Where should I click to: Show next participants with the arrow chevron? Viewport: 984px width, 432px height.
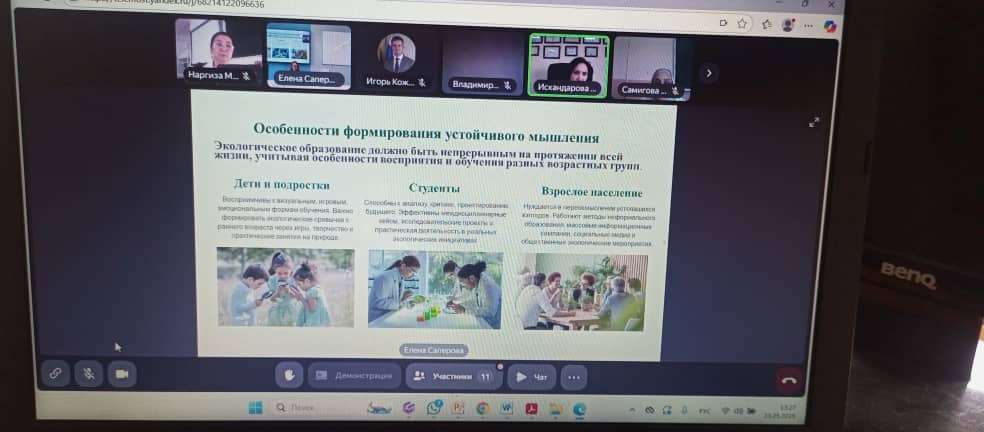(709, 73)
